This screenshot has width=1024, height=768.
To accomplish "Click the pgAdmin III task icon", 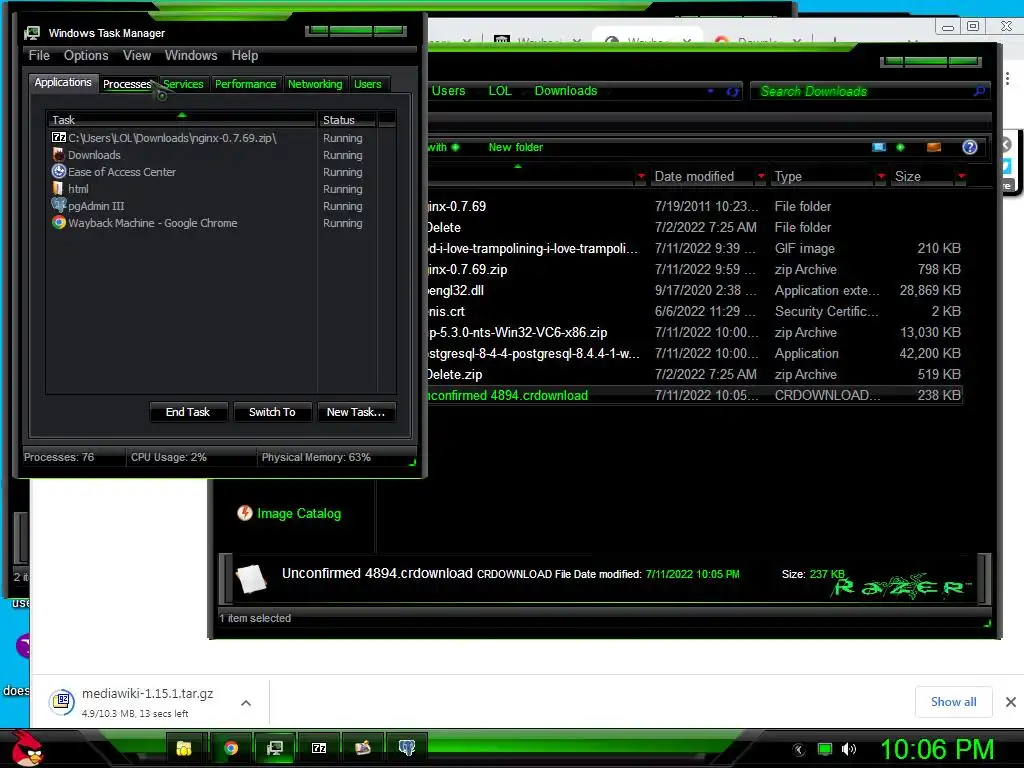I will pyautogui.click(x=59, y=205).
